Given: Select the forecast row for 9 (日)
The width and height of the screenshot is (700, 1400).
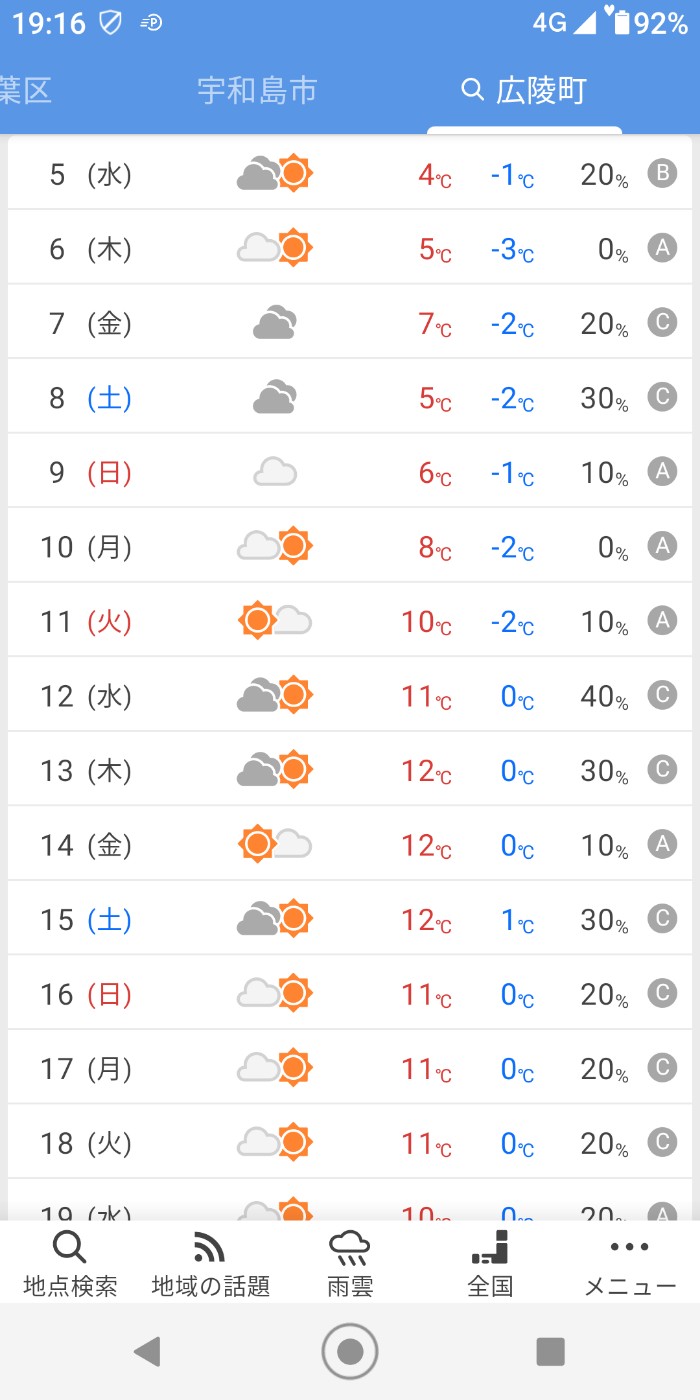Looking at the screenshot, I should click(350, 472).
